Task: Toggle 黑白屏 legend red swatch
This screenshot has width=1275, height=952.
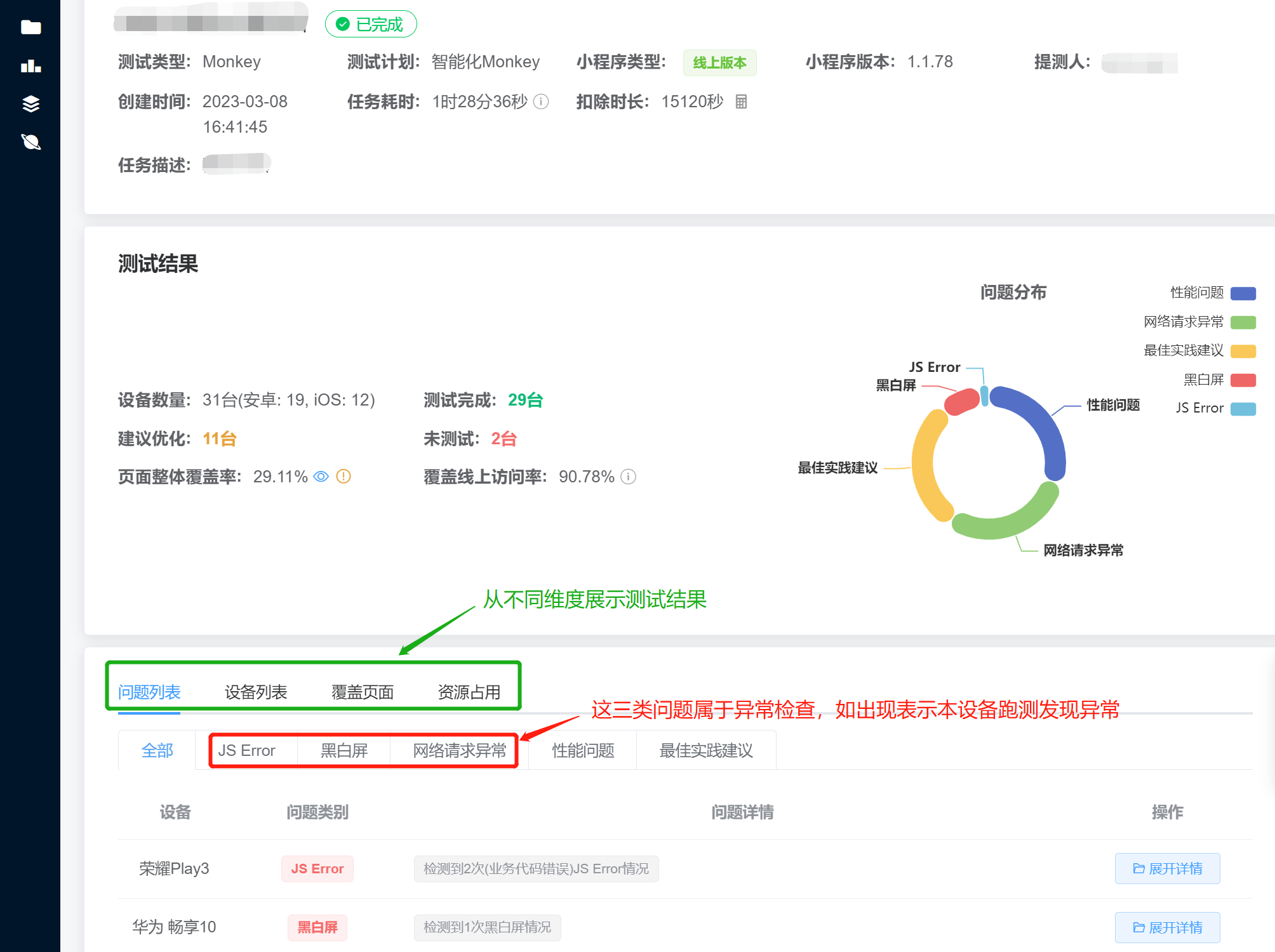Action: (1243, 380)
